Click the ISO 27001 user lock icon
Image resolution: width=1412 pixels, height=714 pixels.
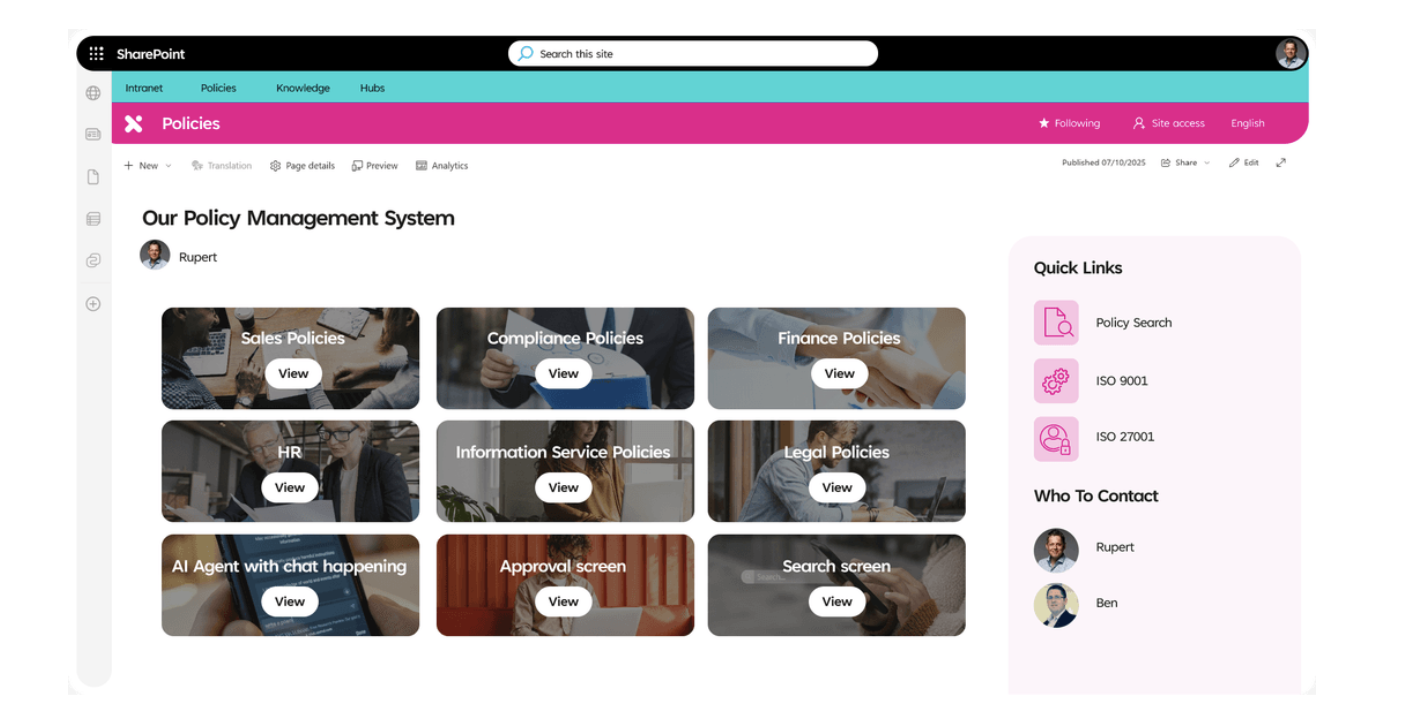click(x=1056, y=439)
